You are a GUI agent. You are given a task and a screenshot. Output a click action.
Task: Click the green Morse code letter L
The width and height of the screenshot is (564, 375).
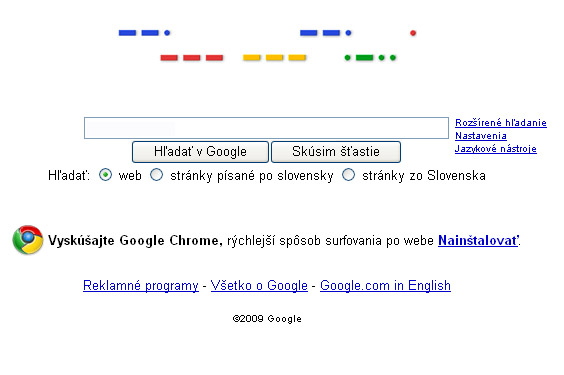(x=370, y=58)
